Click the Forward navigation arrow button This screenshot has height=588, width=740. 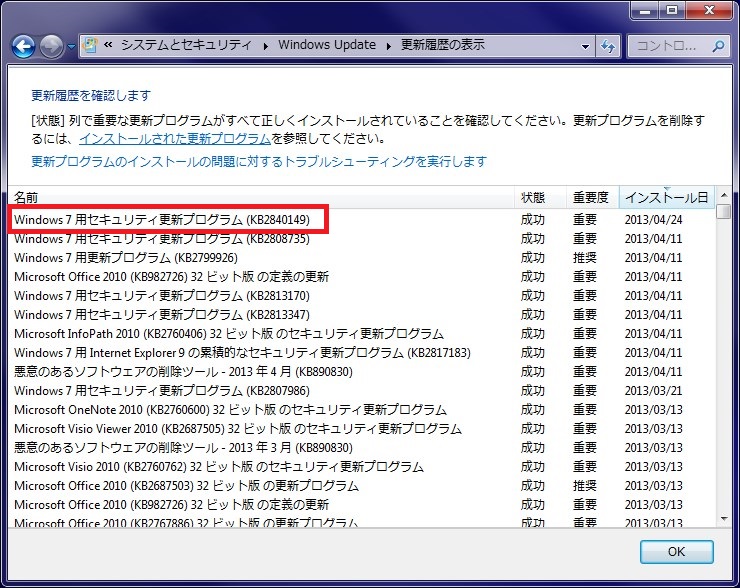coord(51,46)
